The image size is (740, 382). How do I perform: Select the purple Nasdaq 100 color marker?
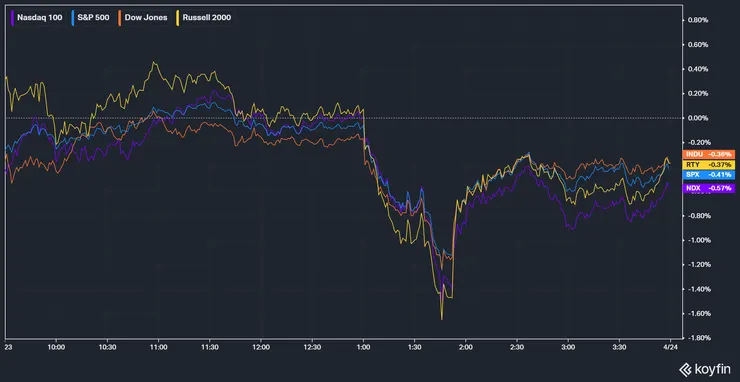(13, 18)
